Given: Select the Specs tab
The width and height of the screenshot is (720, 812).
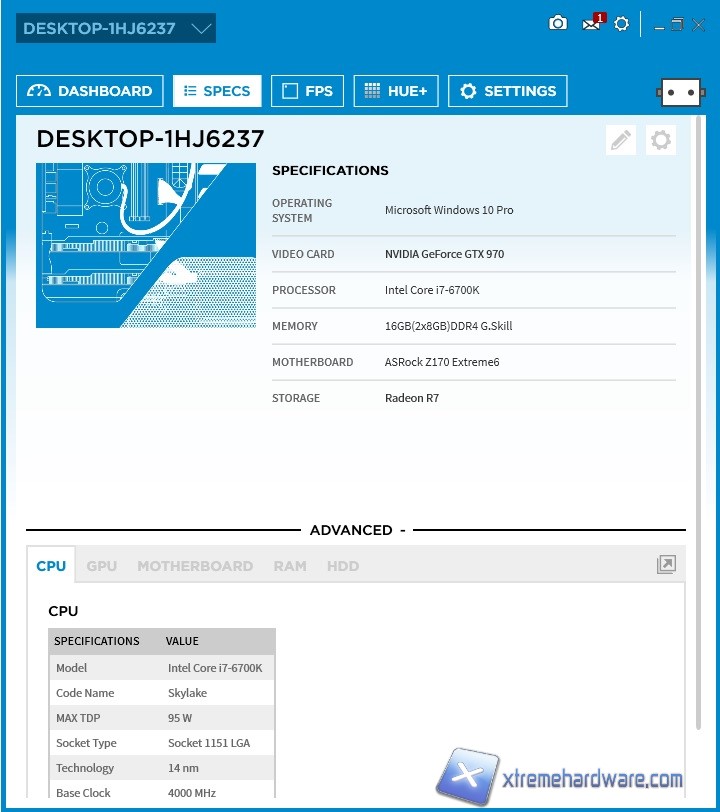Looking at the screenshot, I should click(x=217, y=91).
